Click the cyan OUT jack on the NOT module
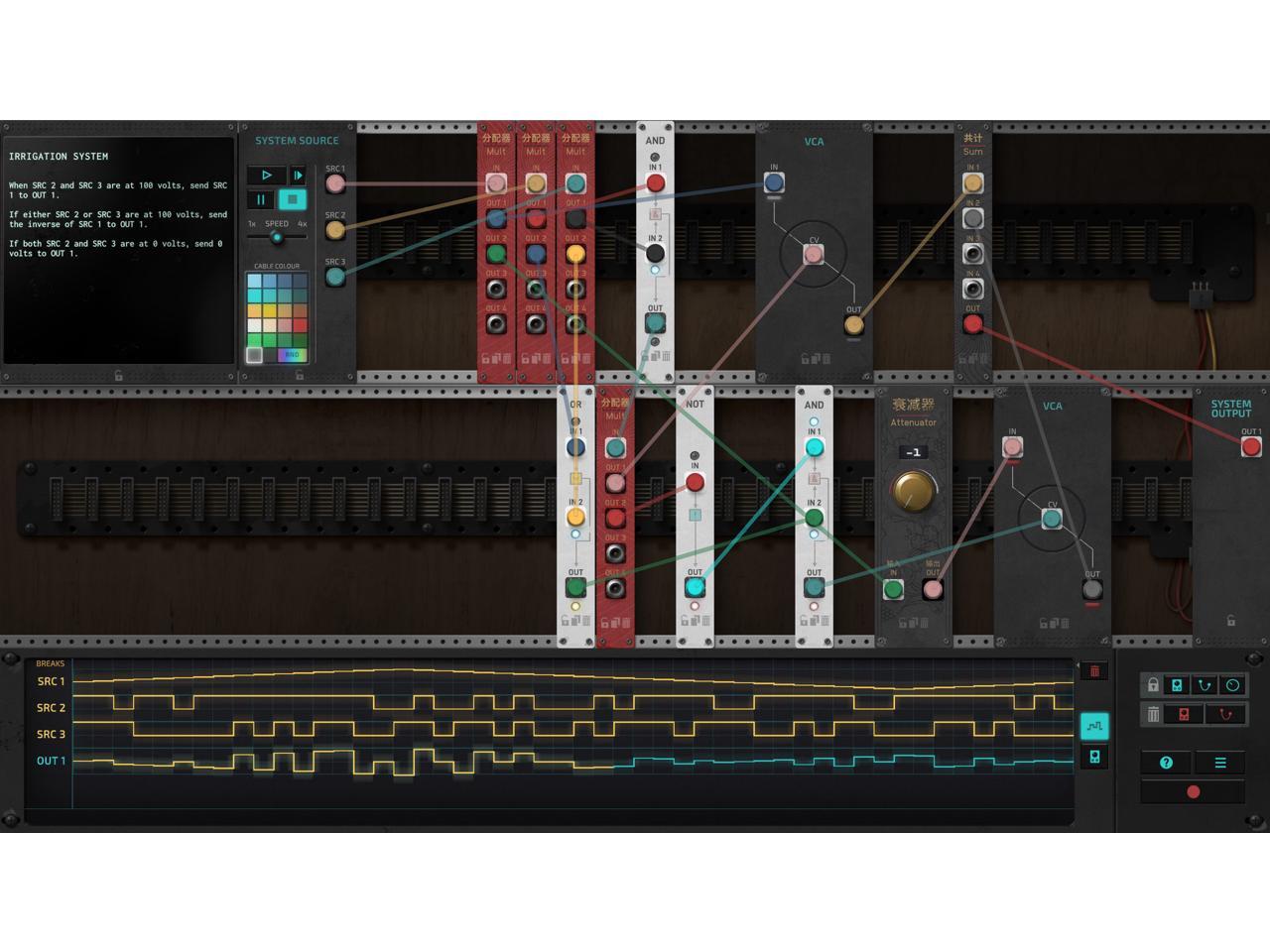Image resolution: width=1270 pixels, height=952 pixels. [x=695, y=588]
